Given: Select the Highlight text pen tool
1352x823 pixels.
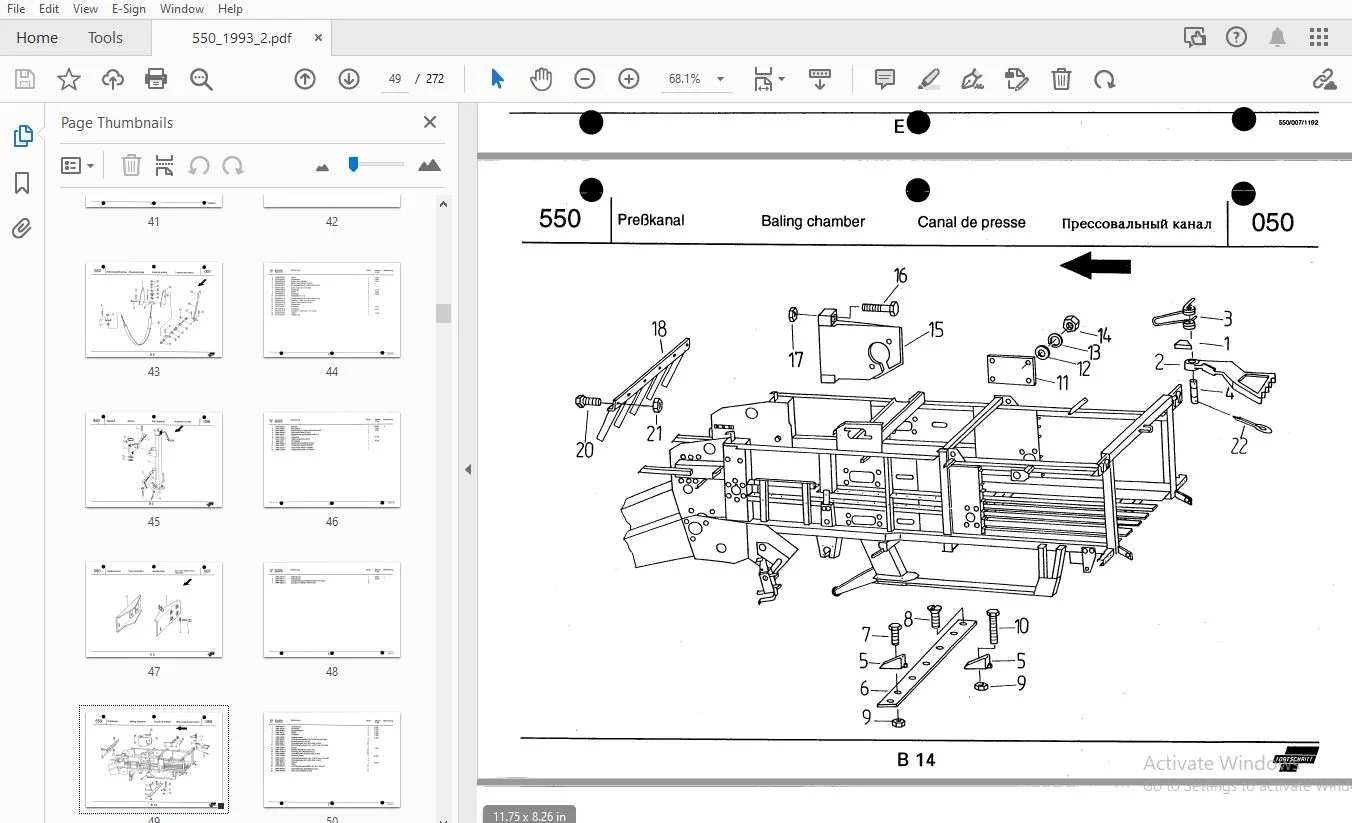Looking at the screenshot, I should 929,79.
